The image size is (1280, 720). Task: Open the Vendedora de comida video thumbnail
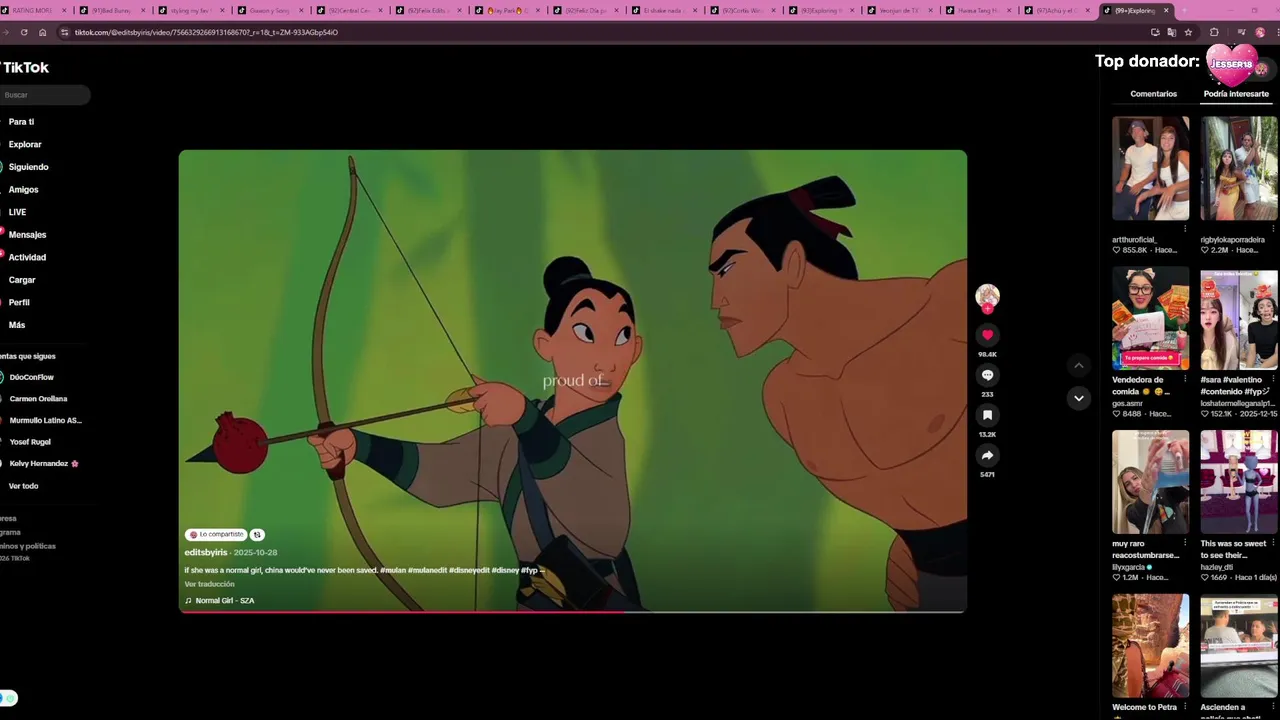click(1150, 319)
